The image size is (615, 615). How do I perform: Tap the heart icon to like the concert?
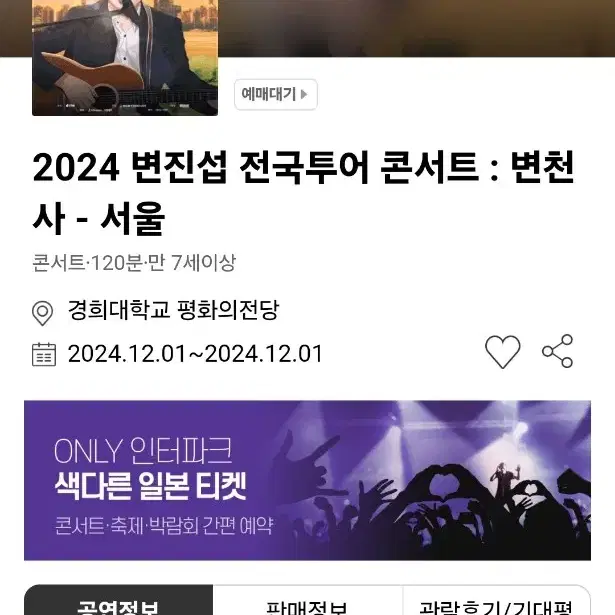tap(502, 352)
